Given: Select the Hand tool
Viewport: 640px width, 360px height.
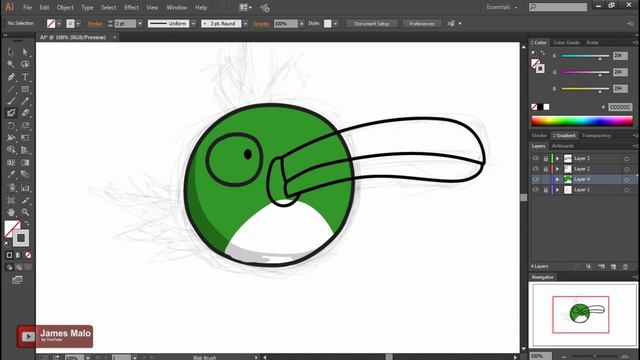Looking at the screenshot, I should 11,212.
